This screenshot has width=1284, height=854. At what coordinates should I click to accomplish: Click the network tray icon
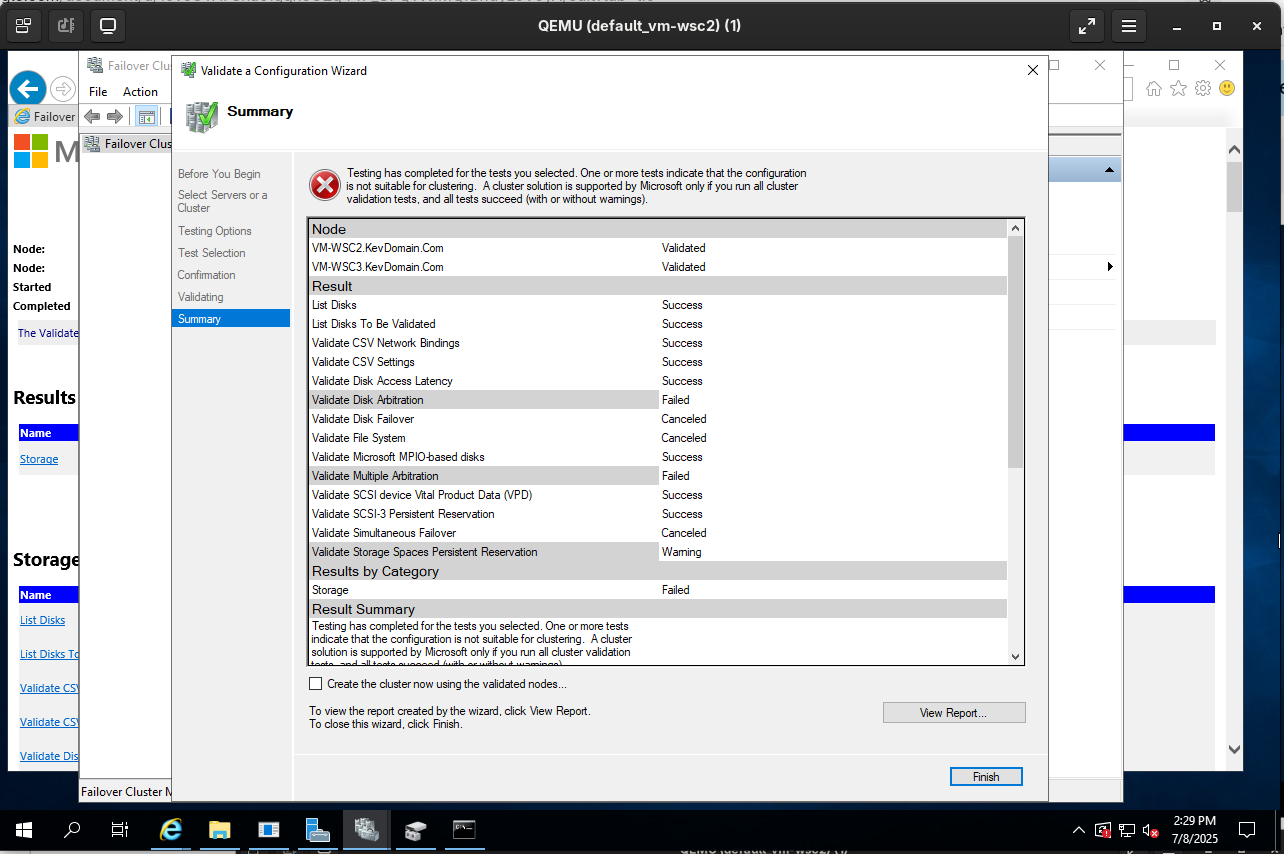[x=1127, y=830]
